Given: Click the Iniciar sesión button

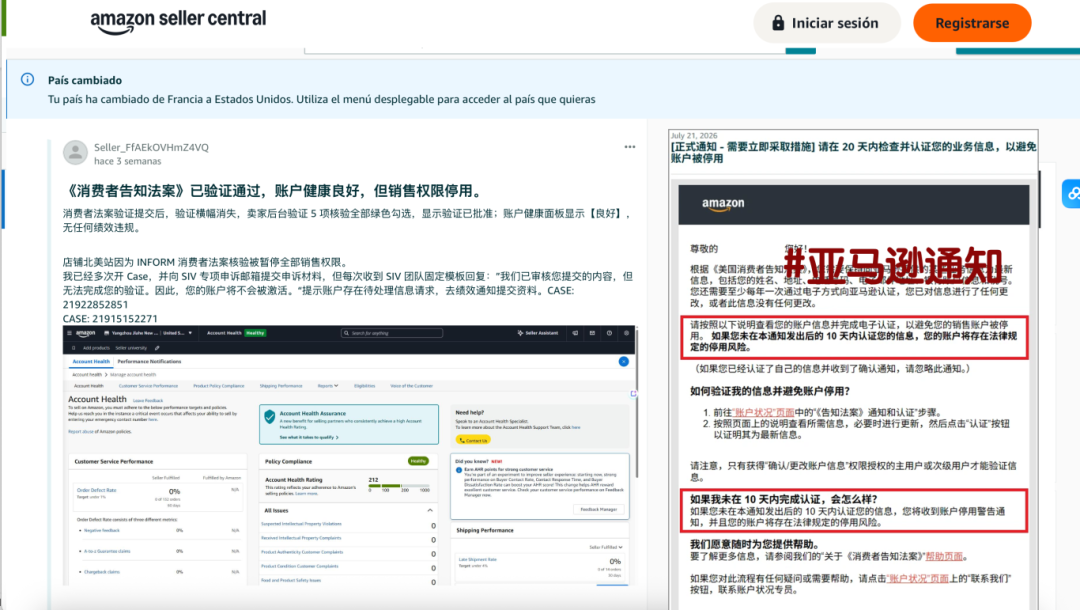Looking at the screenshot, I should (827, 23).
